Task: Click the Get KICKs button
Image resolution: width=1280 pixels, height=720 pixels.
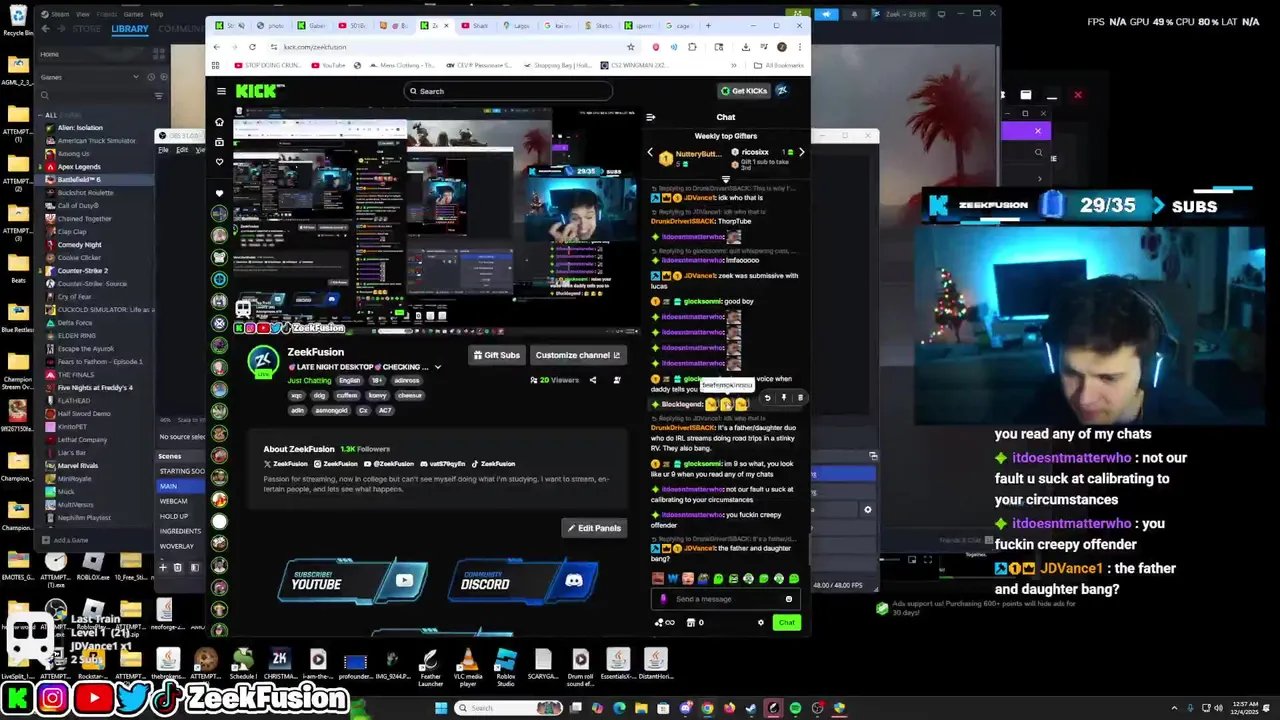Action: (x=744, y=91)
